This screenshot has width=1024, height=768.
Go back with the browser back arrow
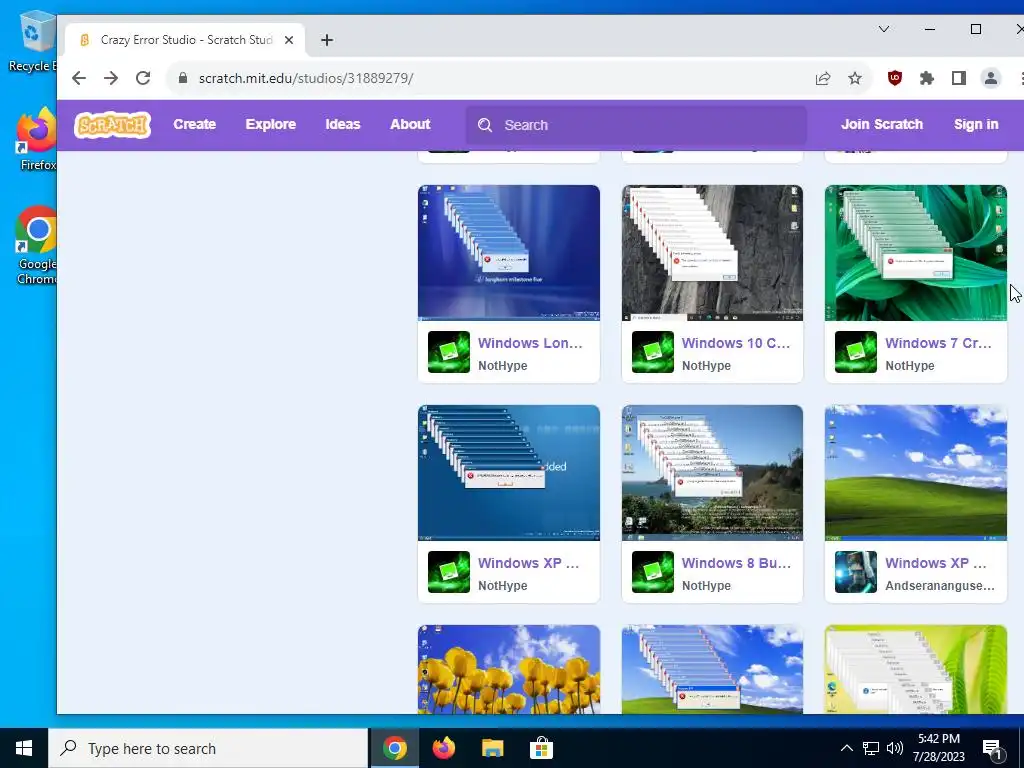click(x=79, y=78)
